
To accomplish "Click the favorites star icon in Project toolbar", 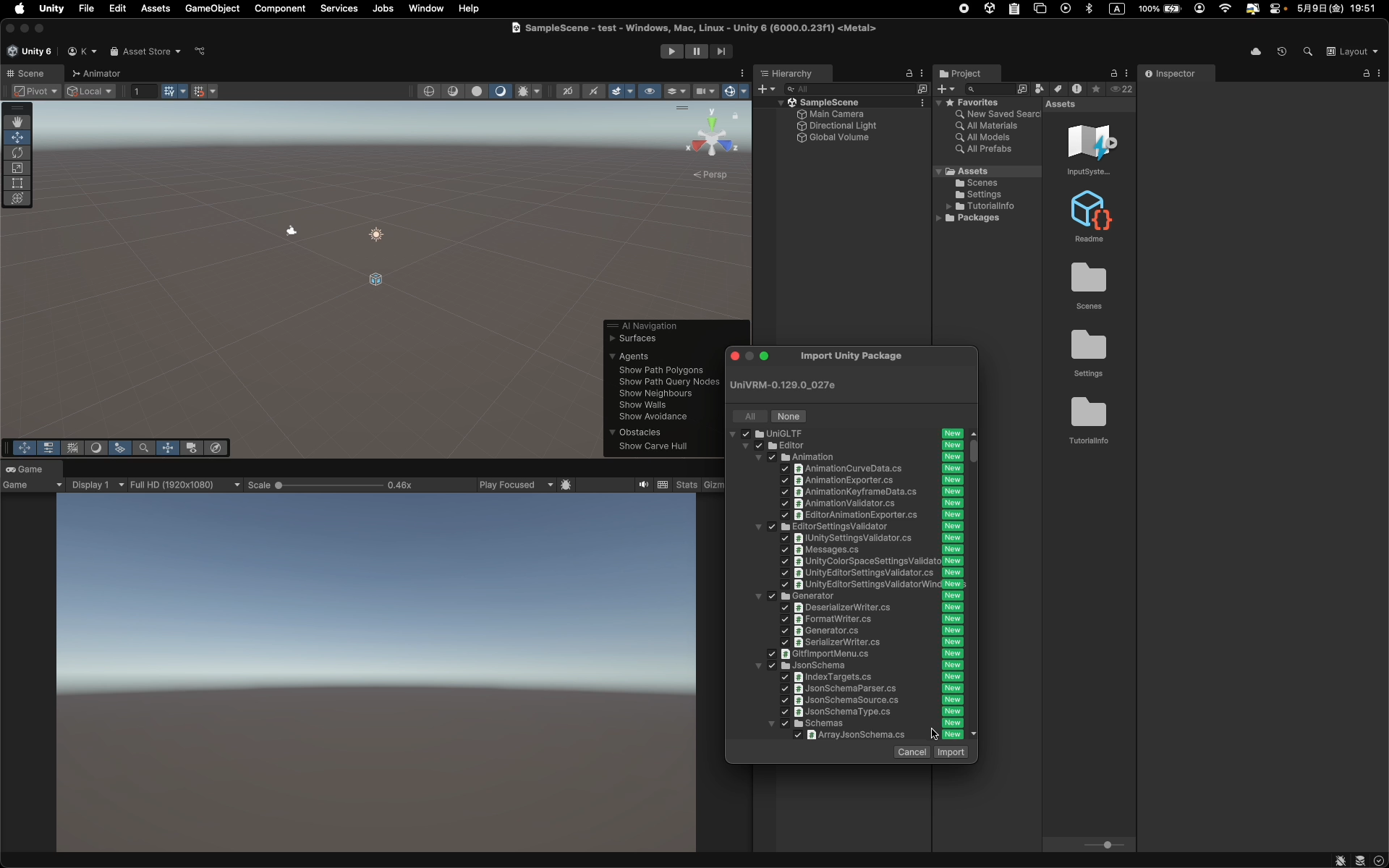I will coord(1096,89).
